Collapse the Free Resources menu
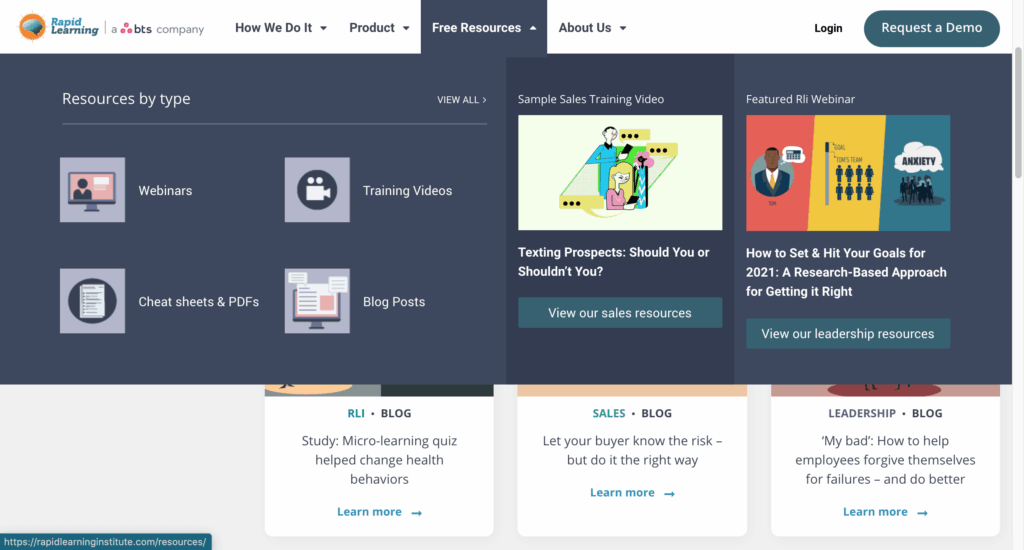 click(484, 28)
